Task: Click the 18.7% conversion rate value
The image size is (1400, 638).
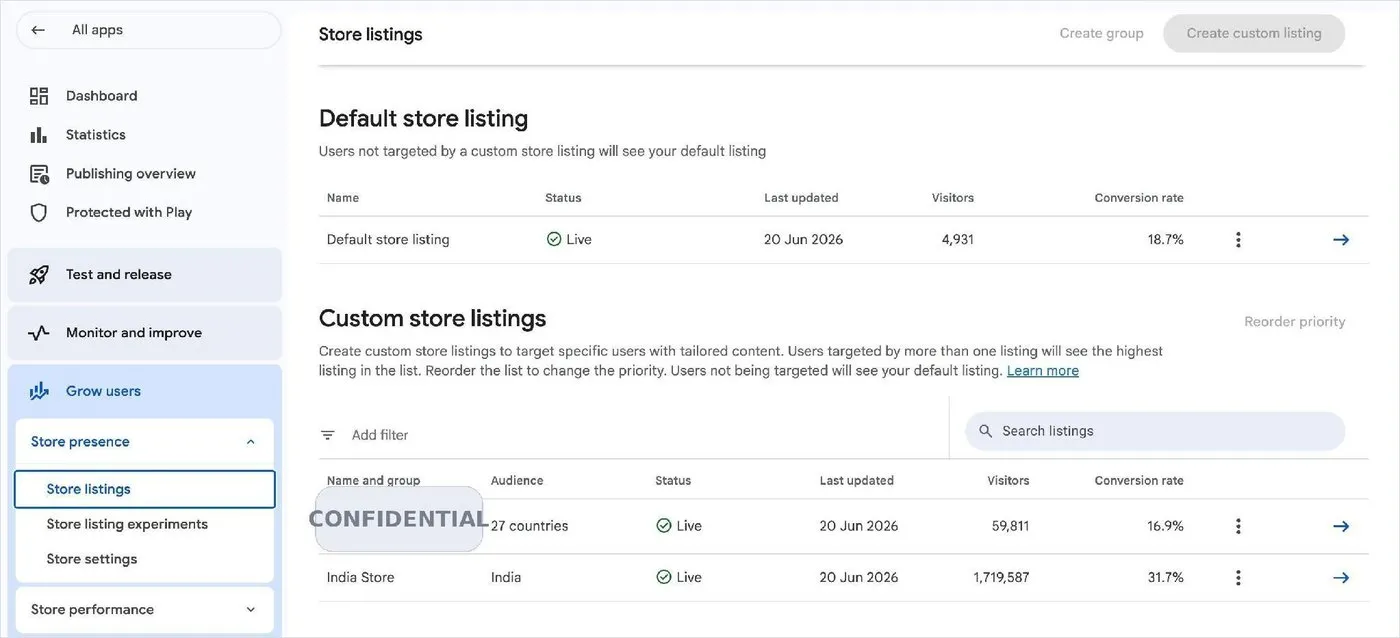Action: 1165,239
